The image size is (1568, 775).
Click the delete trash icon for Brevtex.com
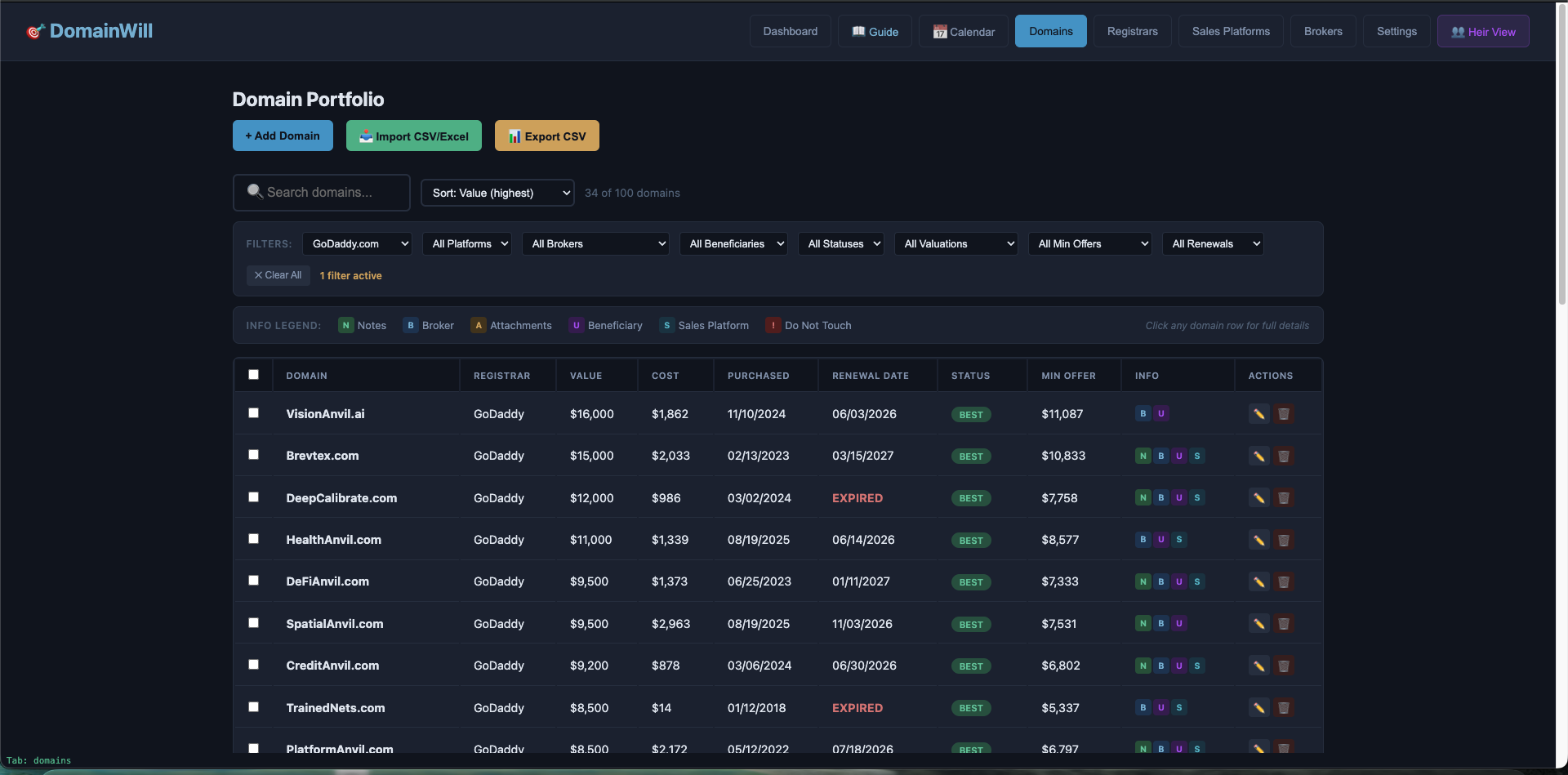(1283, 456)
